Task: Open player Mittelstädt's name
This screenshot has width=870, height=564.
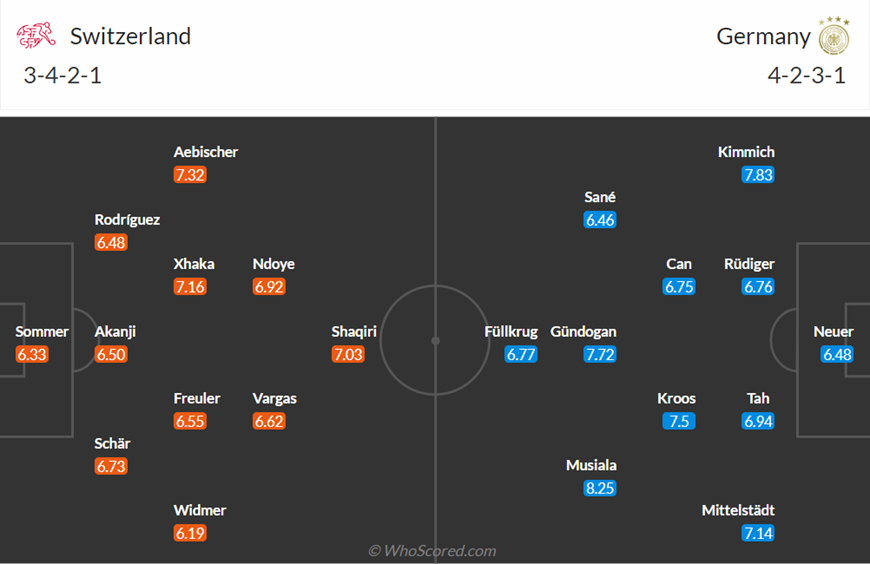Action: click(738, 510)
